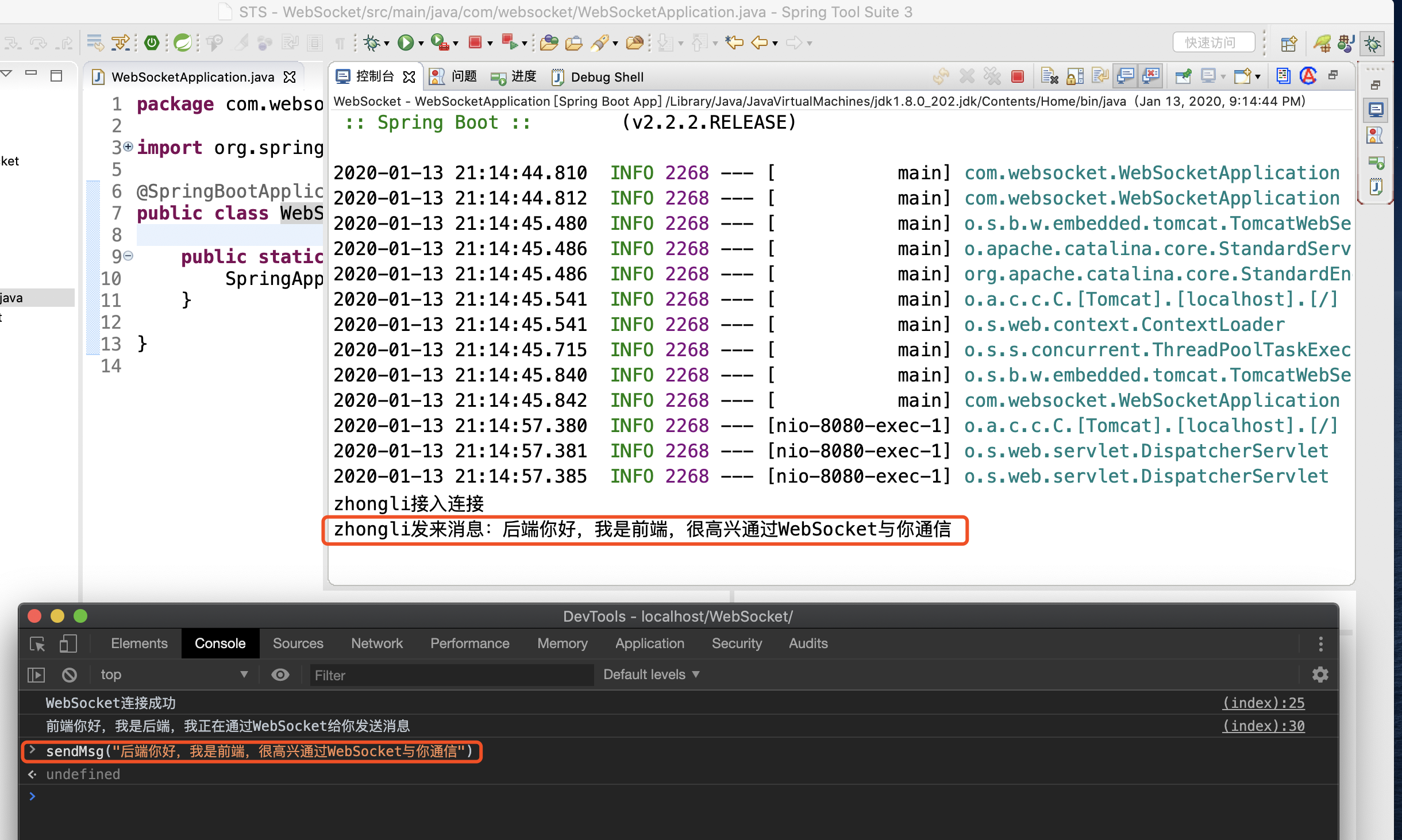The image size is (1402, 840).
Task: Click the Clear Console icon
Action: [x=1050, y=76]
